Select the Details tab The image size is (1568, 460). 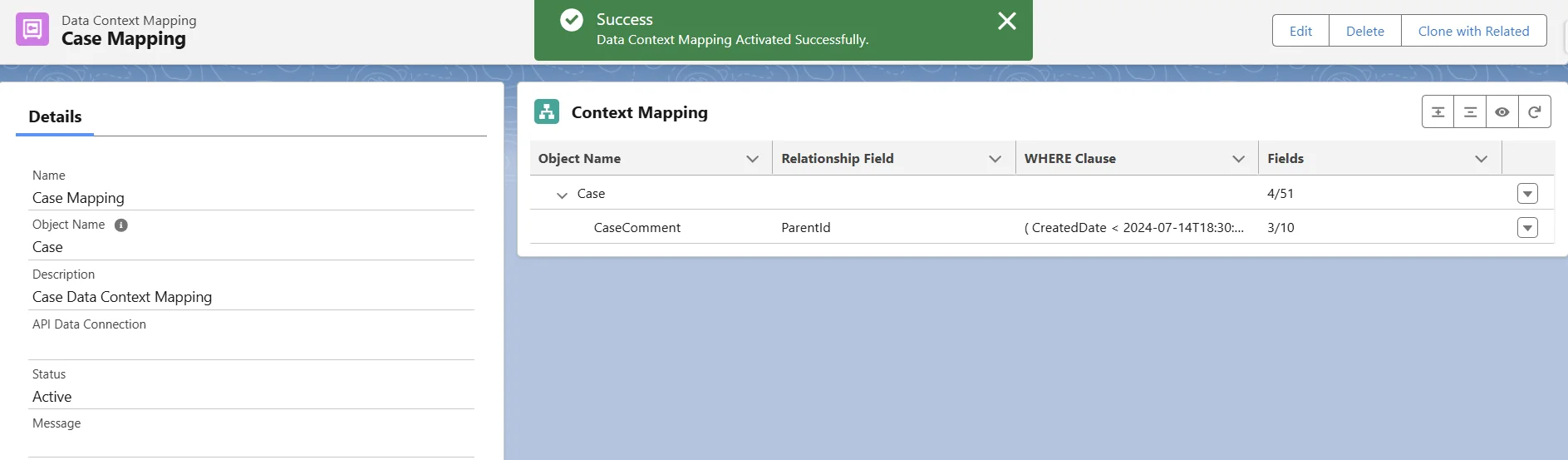click(55, 117)
